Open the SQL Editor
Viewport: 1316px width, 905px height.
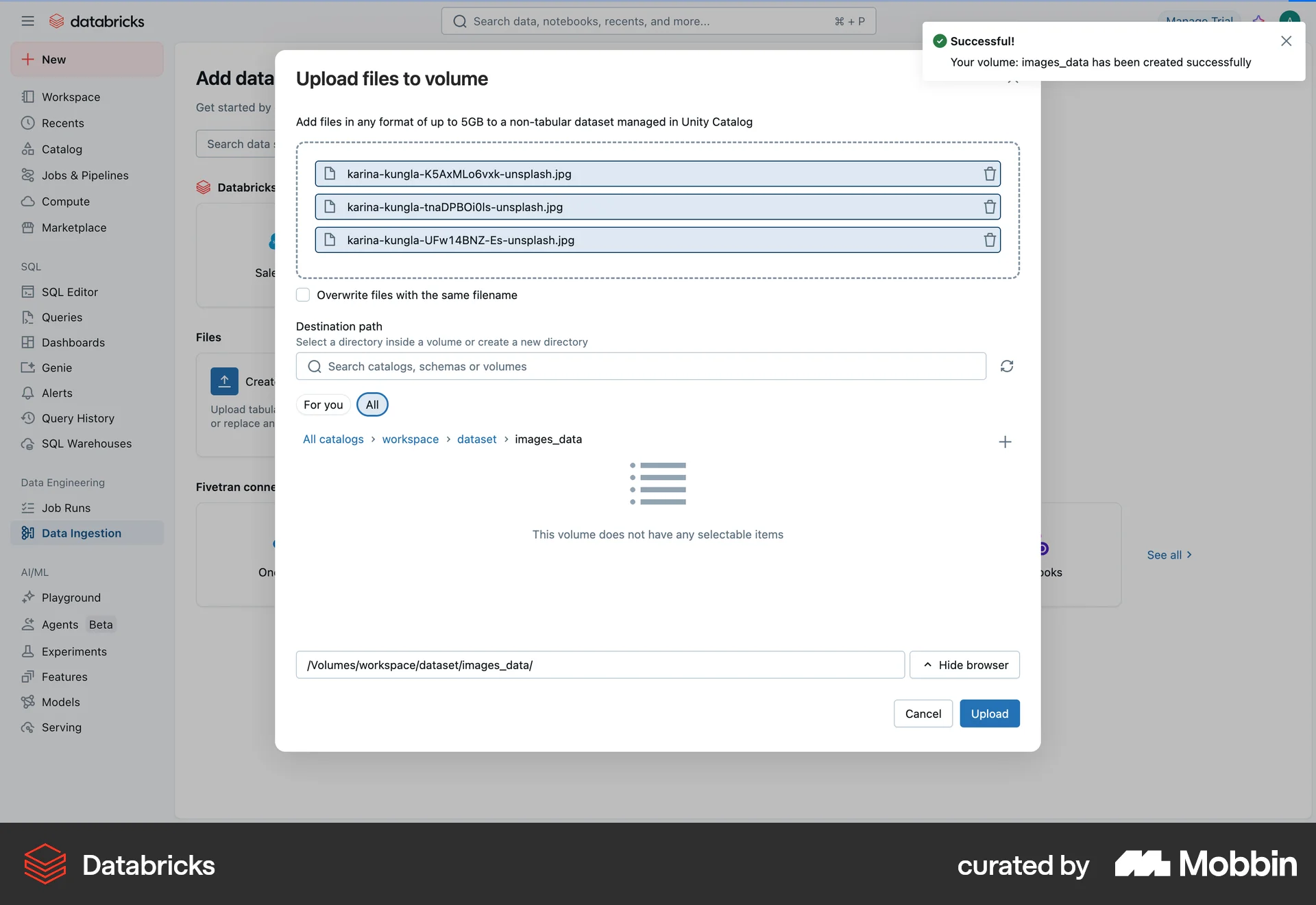pos(68,291)
